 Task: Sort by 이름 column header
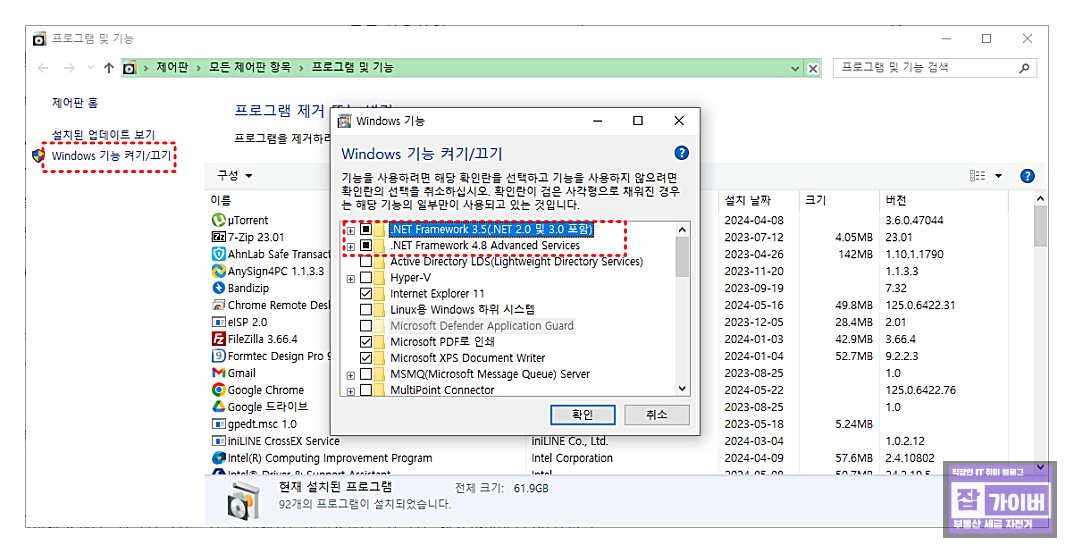221,200
